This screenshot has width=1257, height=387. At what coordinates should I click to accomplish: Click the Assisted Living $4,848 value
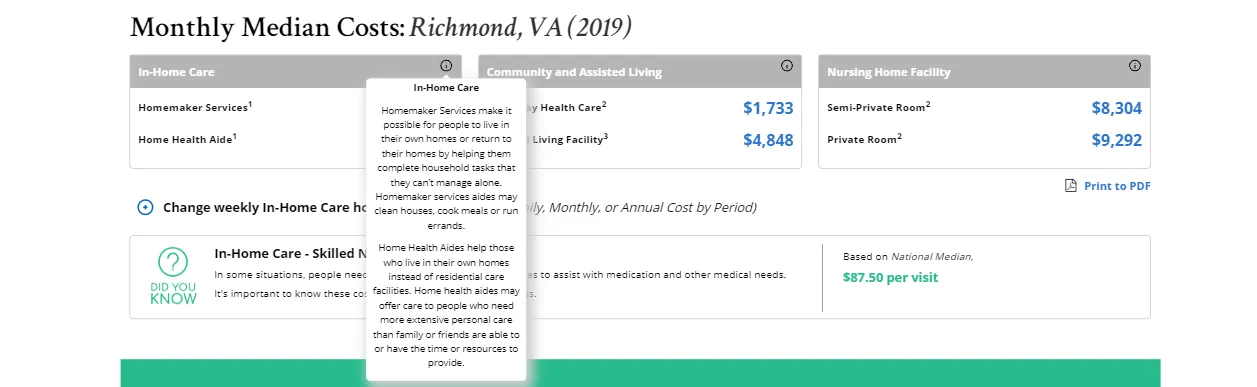coord(768,140)
